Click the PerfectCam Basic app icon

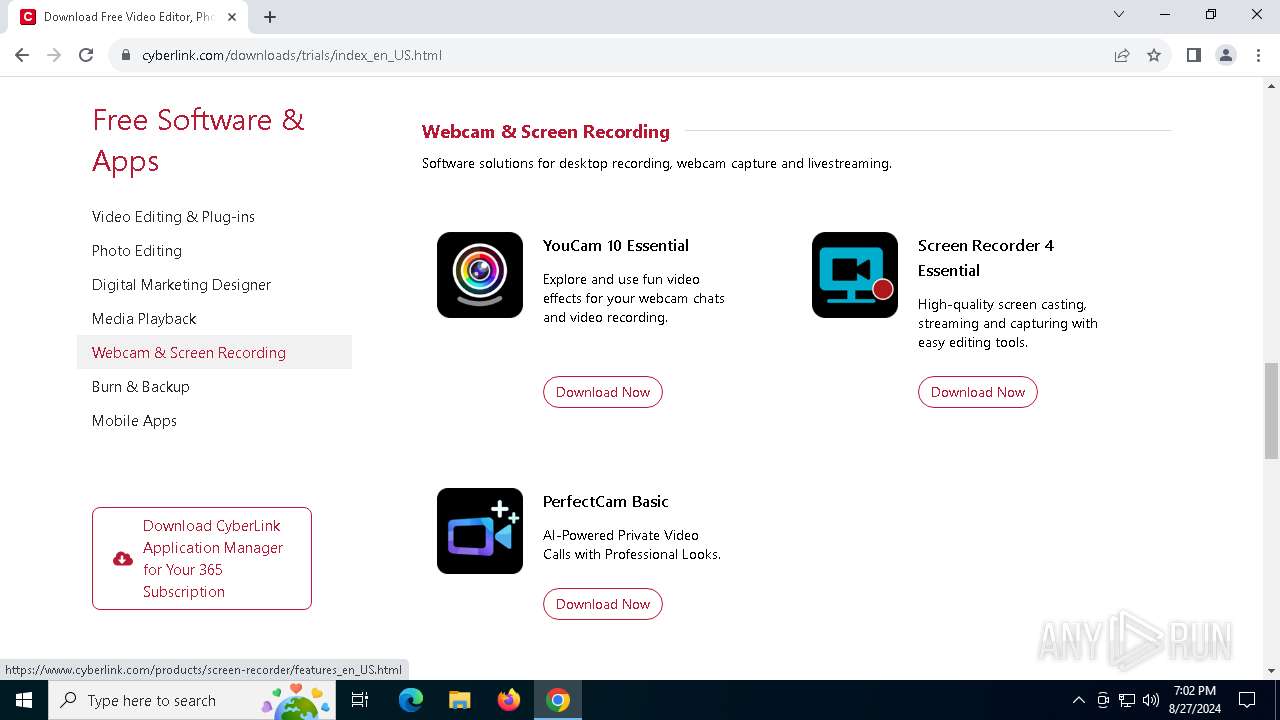(x=480, y=531)
